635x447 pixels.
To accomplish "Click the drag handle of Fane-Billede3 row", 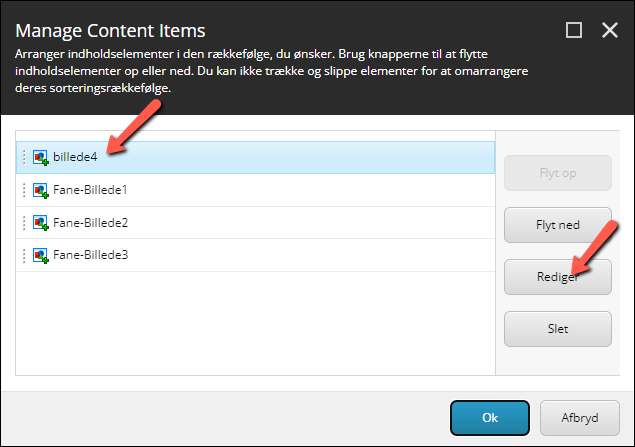I will [x=24, y=255].
